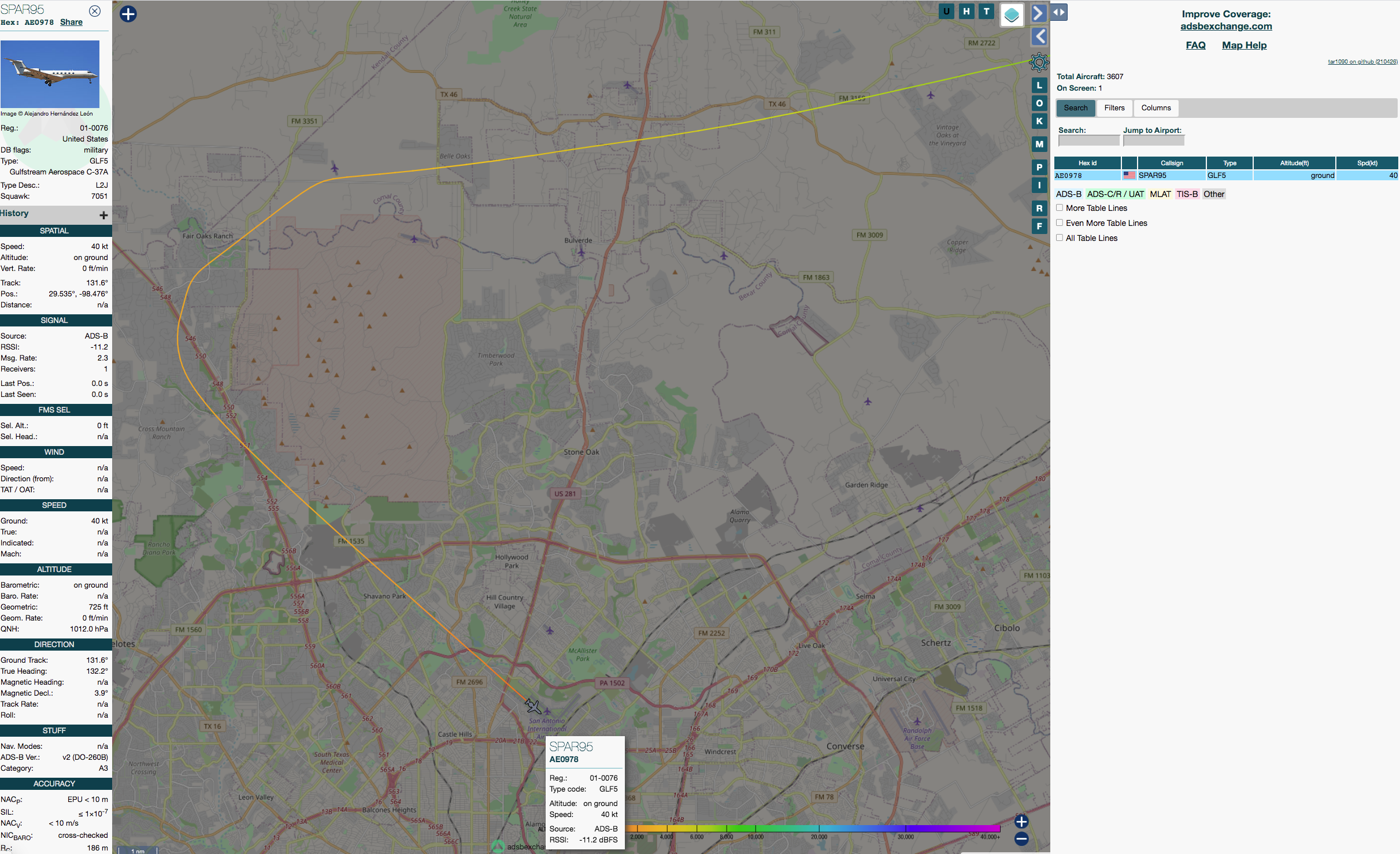Click the airport marker near Bulverde
The width and height of the screenshot is (1400, 854).
(581, 253)
